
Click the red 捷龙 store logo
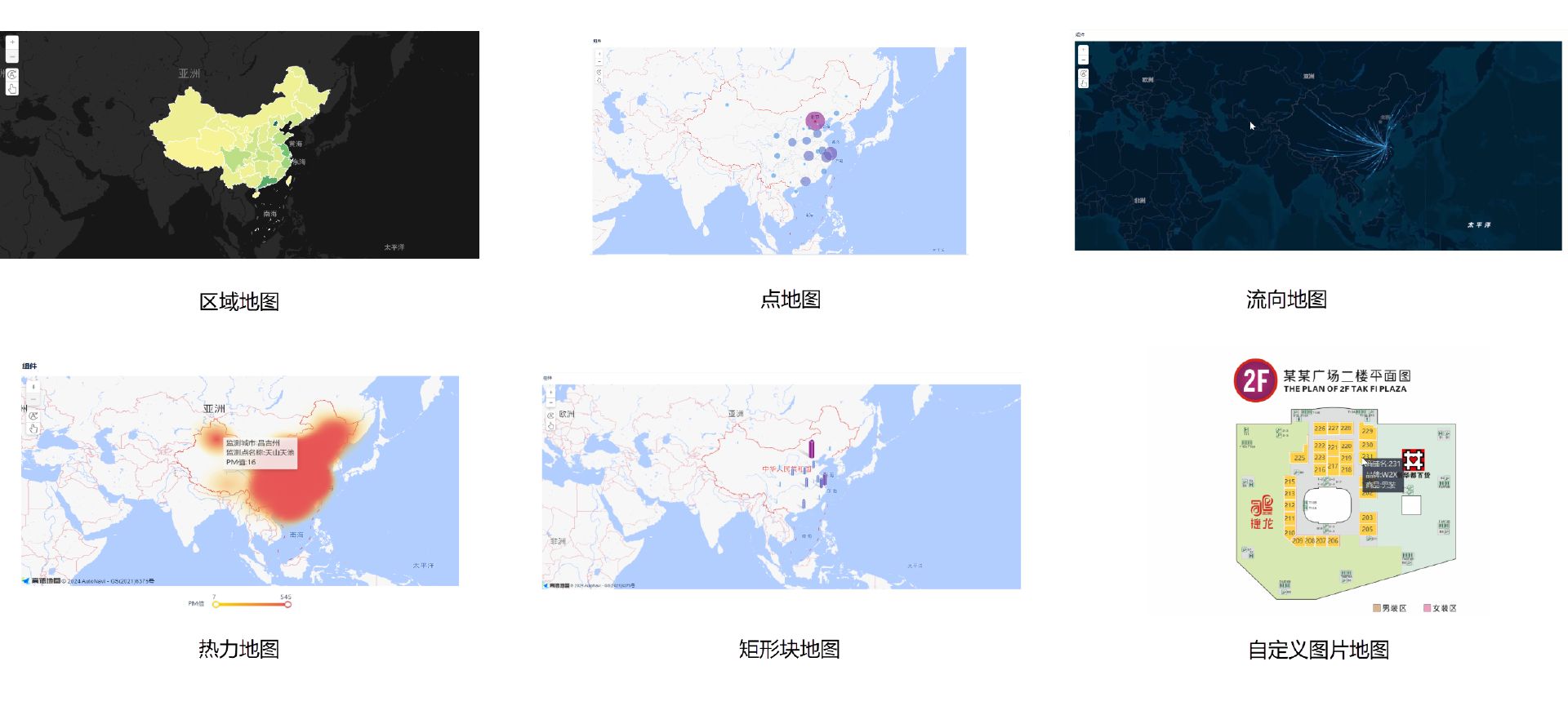pyautogui.click(x=1262, y=512)
